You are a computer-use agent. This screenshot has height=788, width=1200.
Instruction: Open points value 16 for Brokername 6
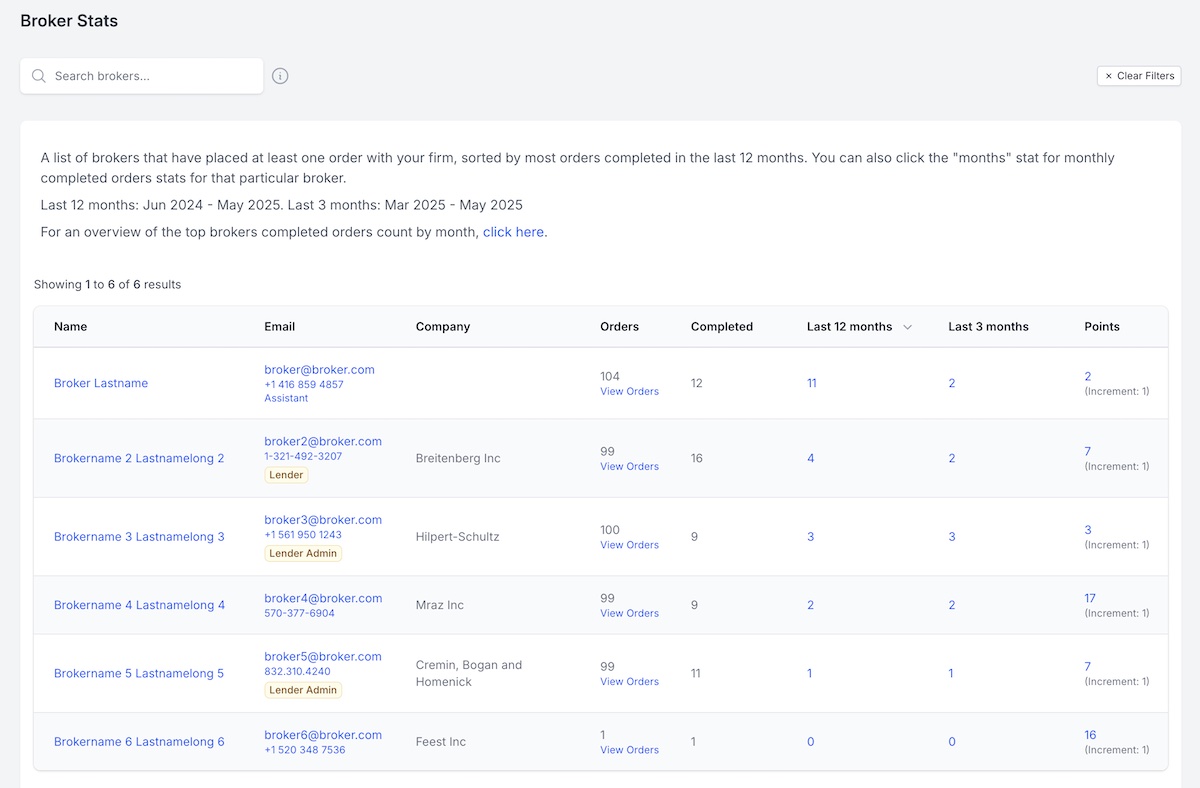[1090, 735]
